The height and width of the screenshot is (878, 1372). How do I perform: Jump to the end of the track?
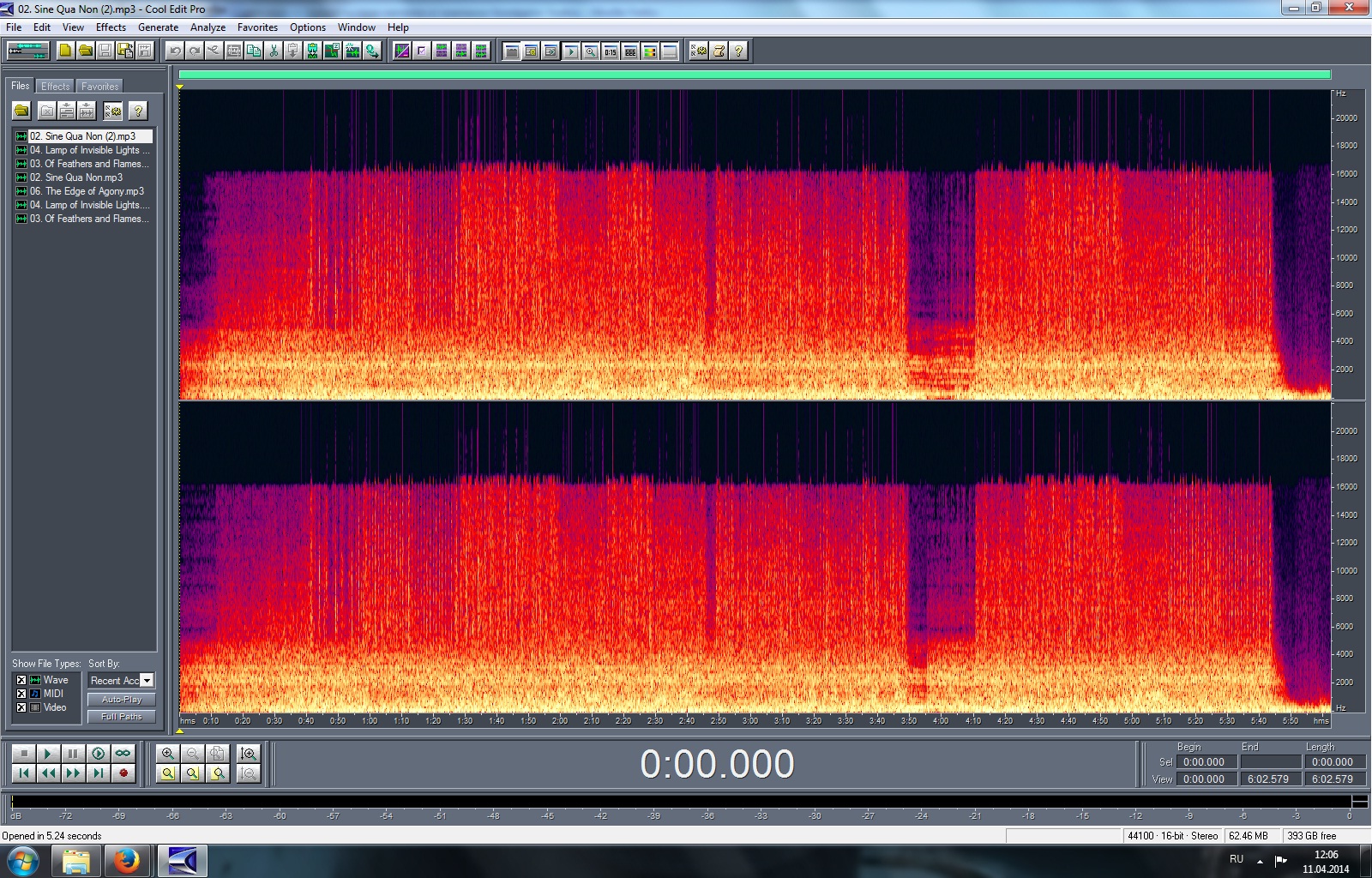tap(99, 773)
